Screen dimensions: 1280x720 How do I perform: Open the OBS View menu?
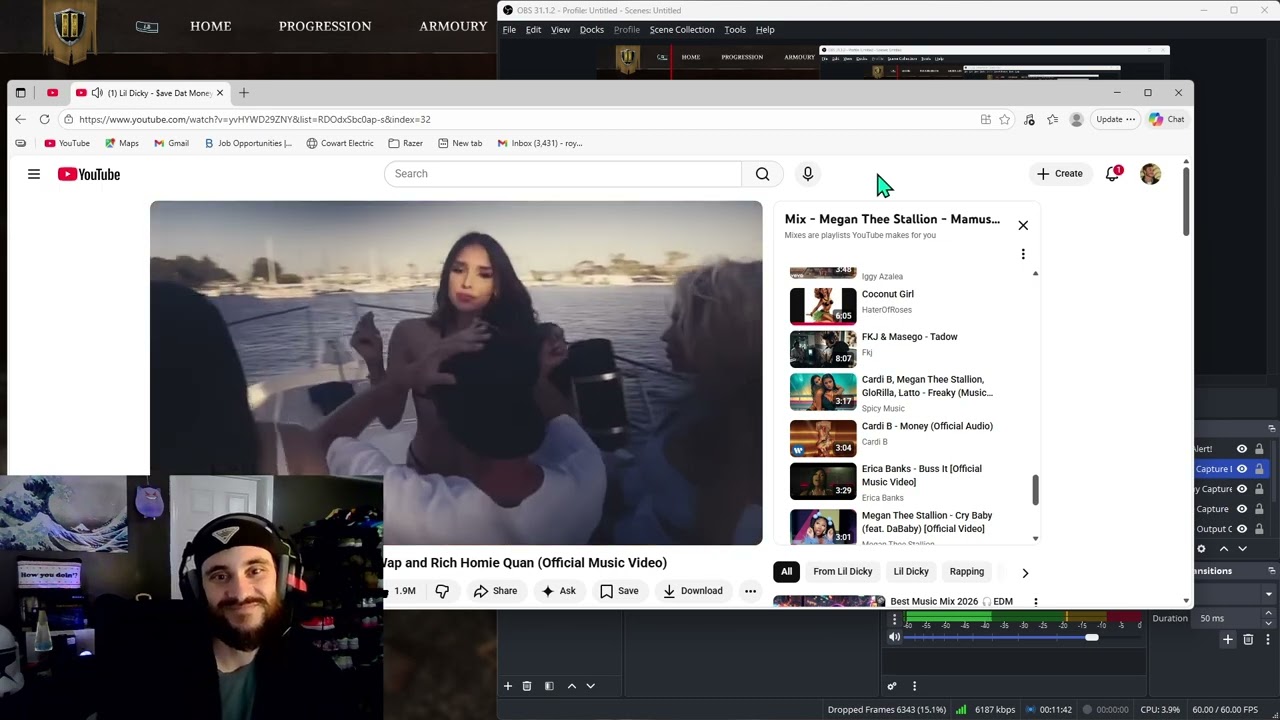tap(560, 30)
